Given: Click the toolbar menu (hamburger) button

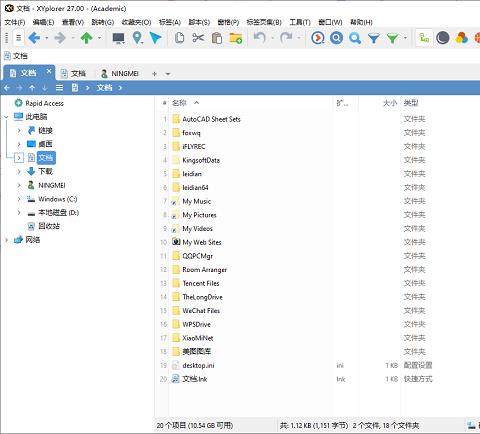Looking at the screenshot, I should click(x=19, y=38).
